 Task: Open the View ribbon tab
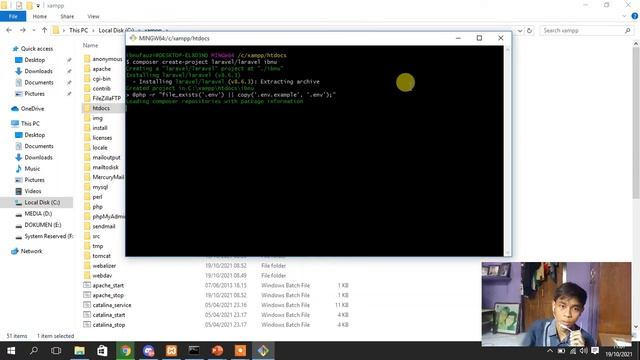(93, 16)
